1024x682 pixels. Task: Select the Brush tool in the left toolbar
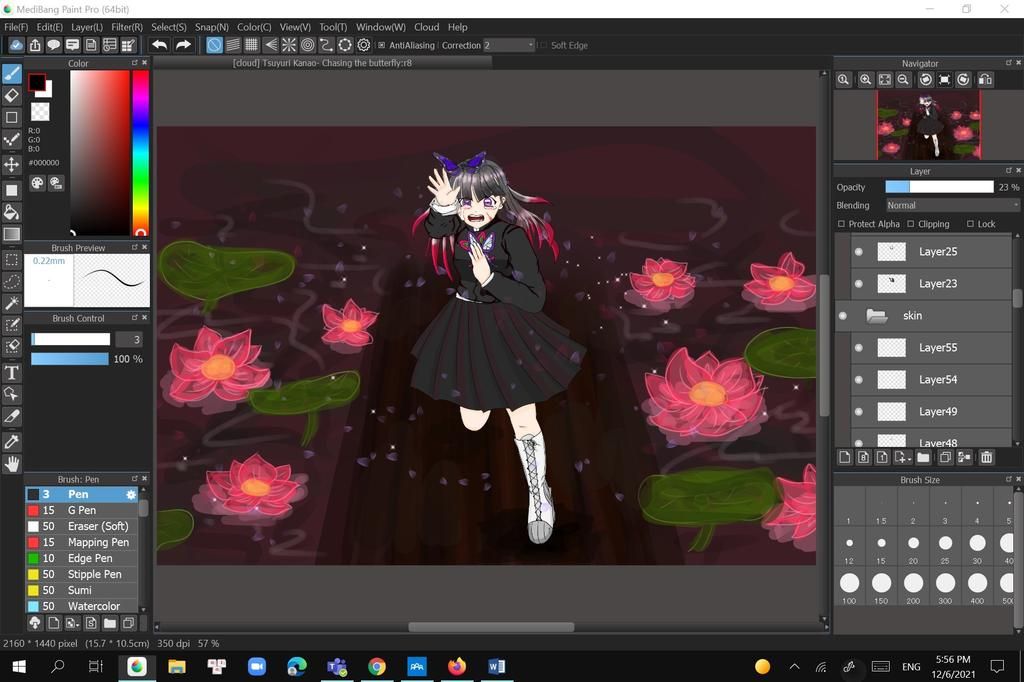12,74
